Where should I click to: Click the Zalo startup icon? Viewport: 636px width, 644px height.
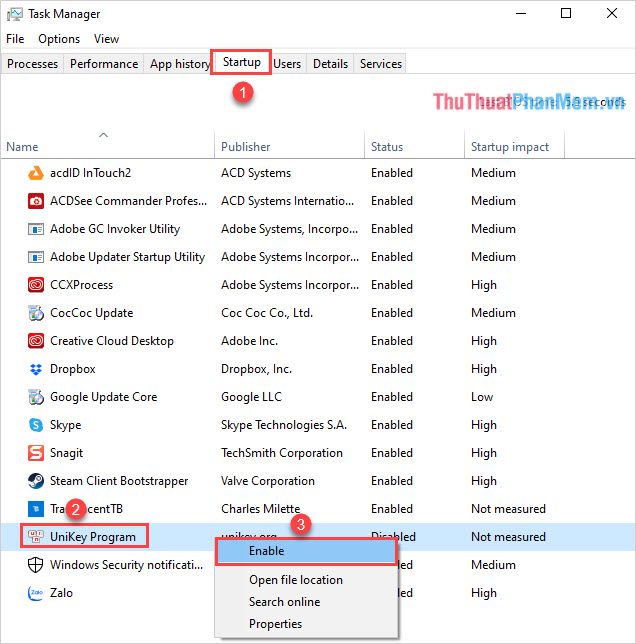33,593
